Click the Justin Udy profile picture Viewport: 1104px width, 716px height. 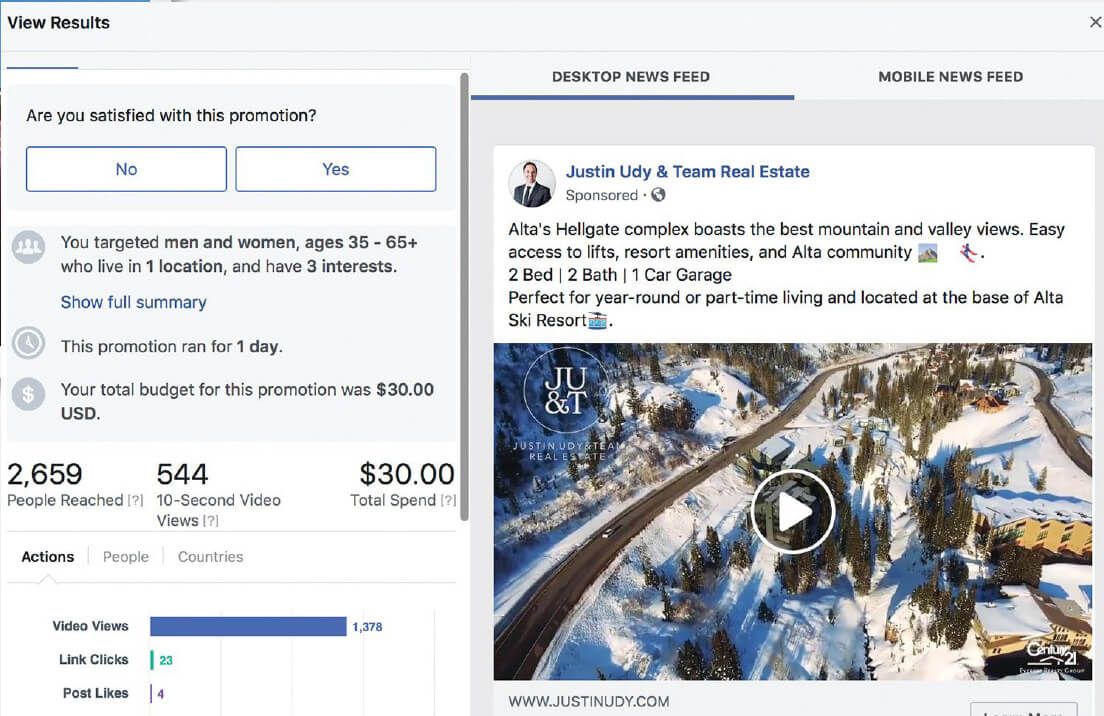532,184
